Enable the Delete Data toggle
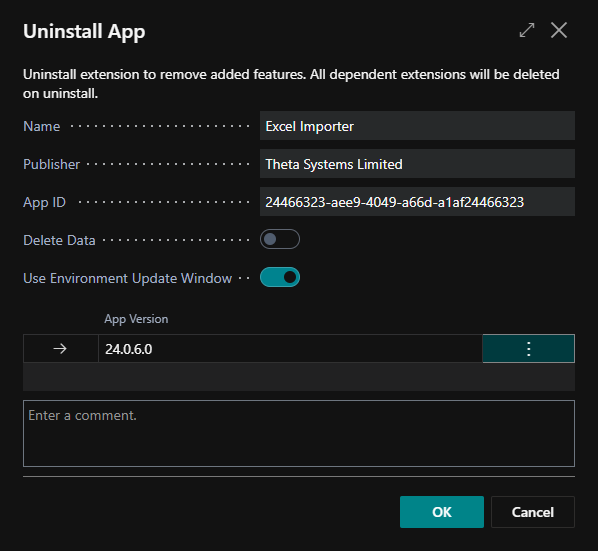The image size is (598, 551). [280, 239]
